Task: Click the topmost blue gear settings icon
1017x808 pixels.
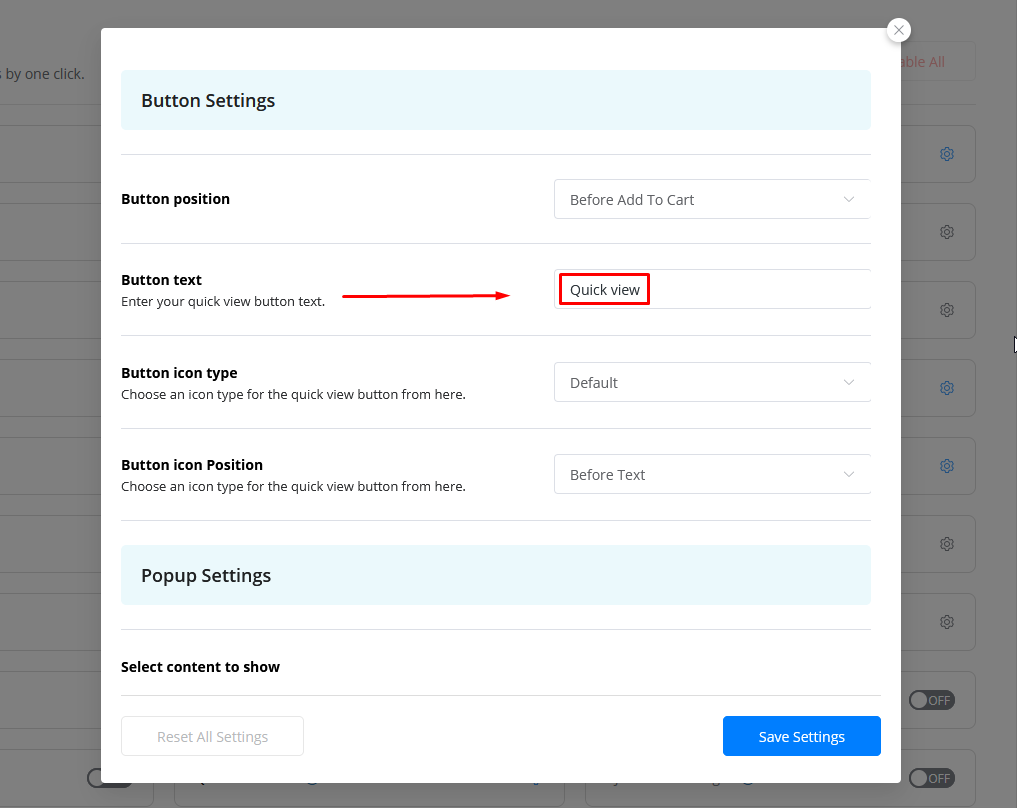Action: pyautogui.click(x=946, y=154)
